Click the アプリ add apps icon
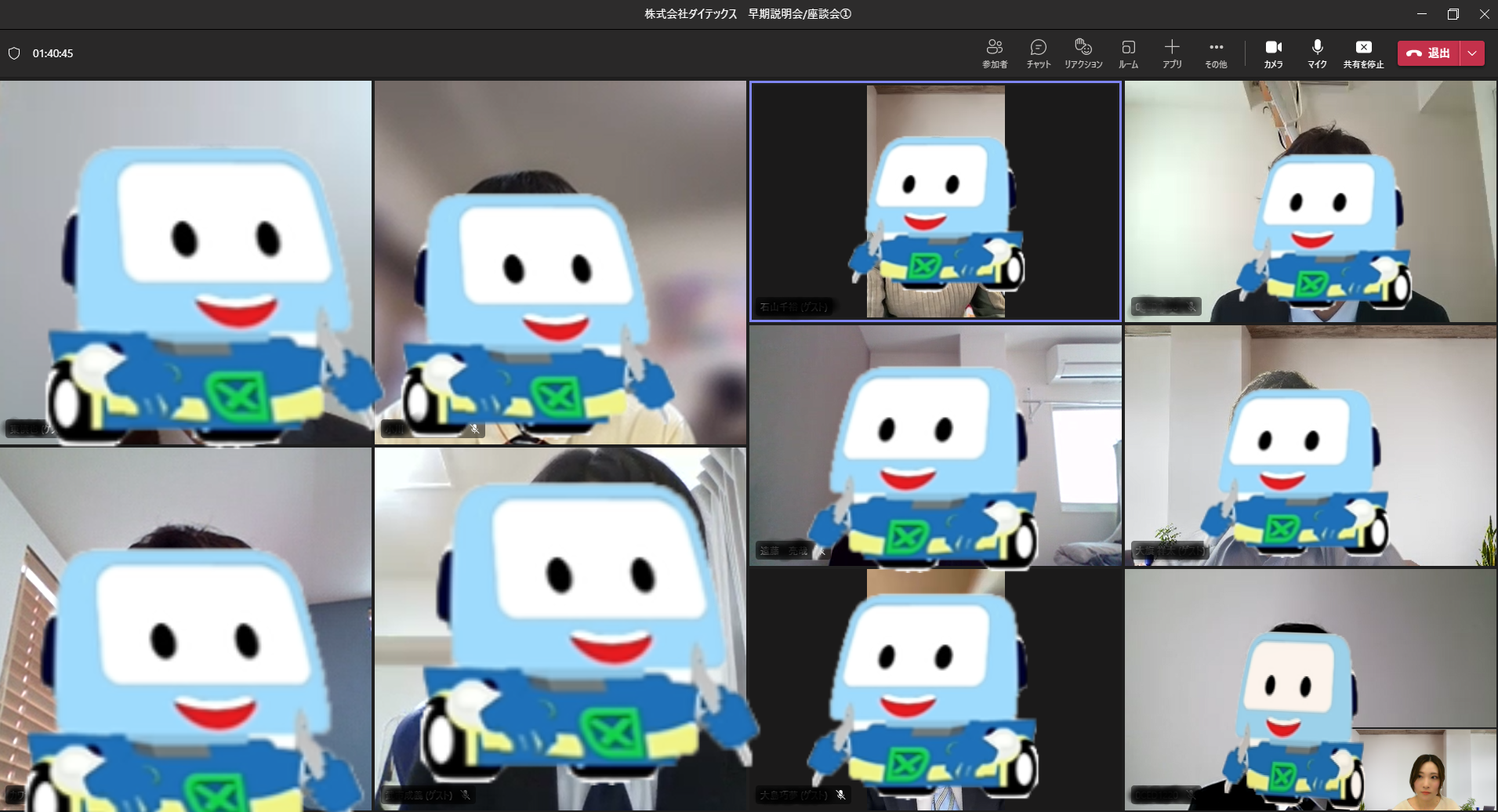1498x812 pixels. pos(1172,53)
